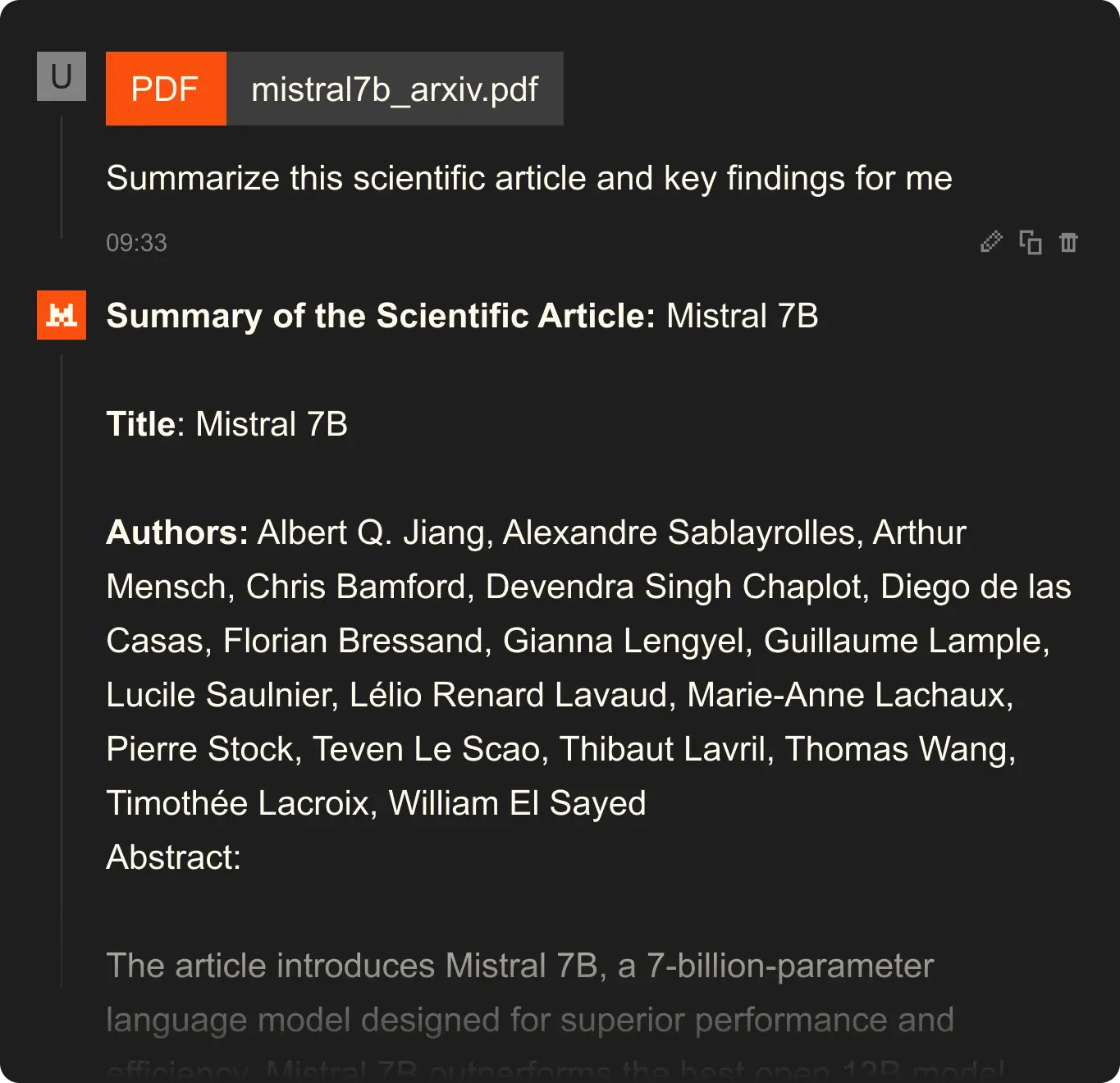Click the orange PDF badge
This screenshot has width=1120, height=1083.
pos(166,89)
